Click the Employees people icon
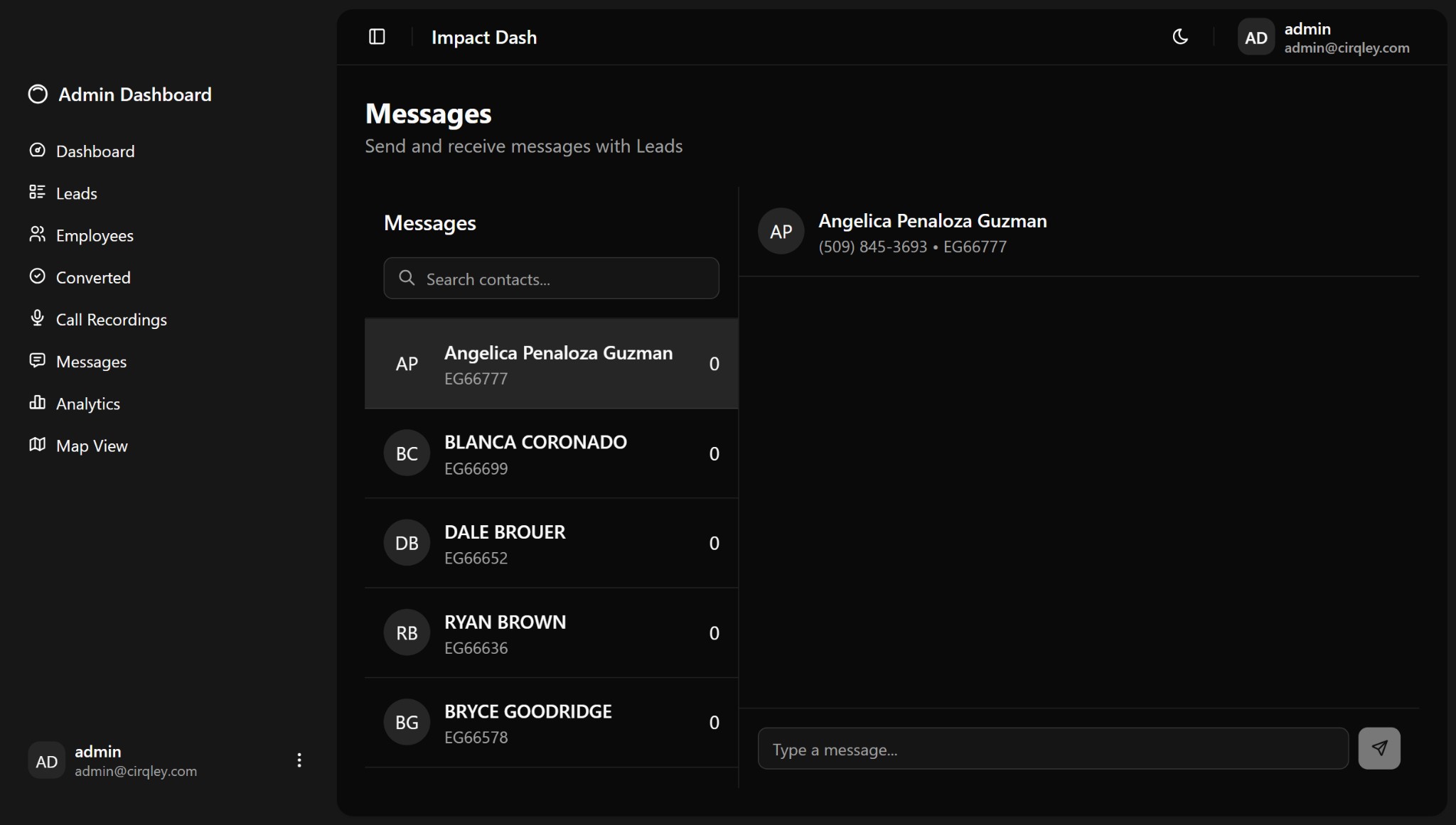Image resolution: width=1456 pixels, height=825 pixels. [x=37, y=234]
